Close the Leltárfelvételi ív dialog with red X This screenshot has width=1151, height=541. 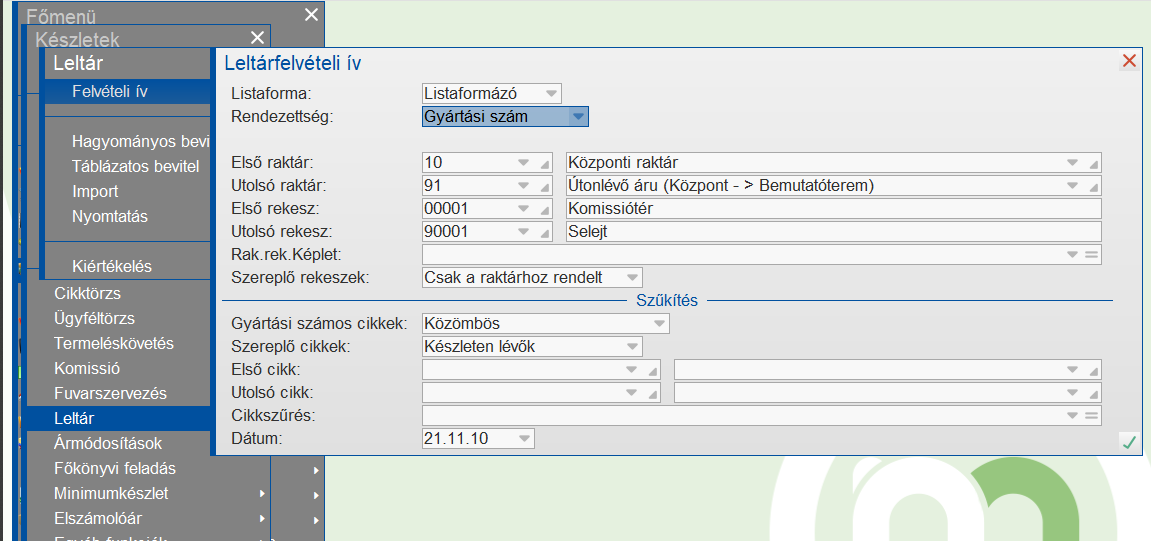pos(1129,61)
